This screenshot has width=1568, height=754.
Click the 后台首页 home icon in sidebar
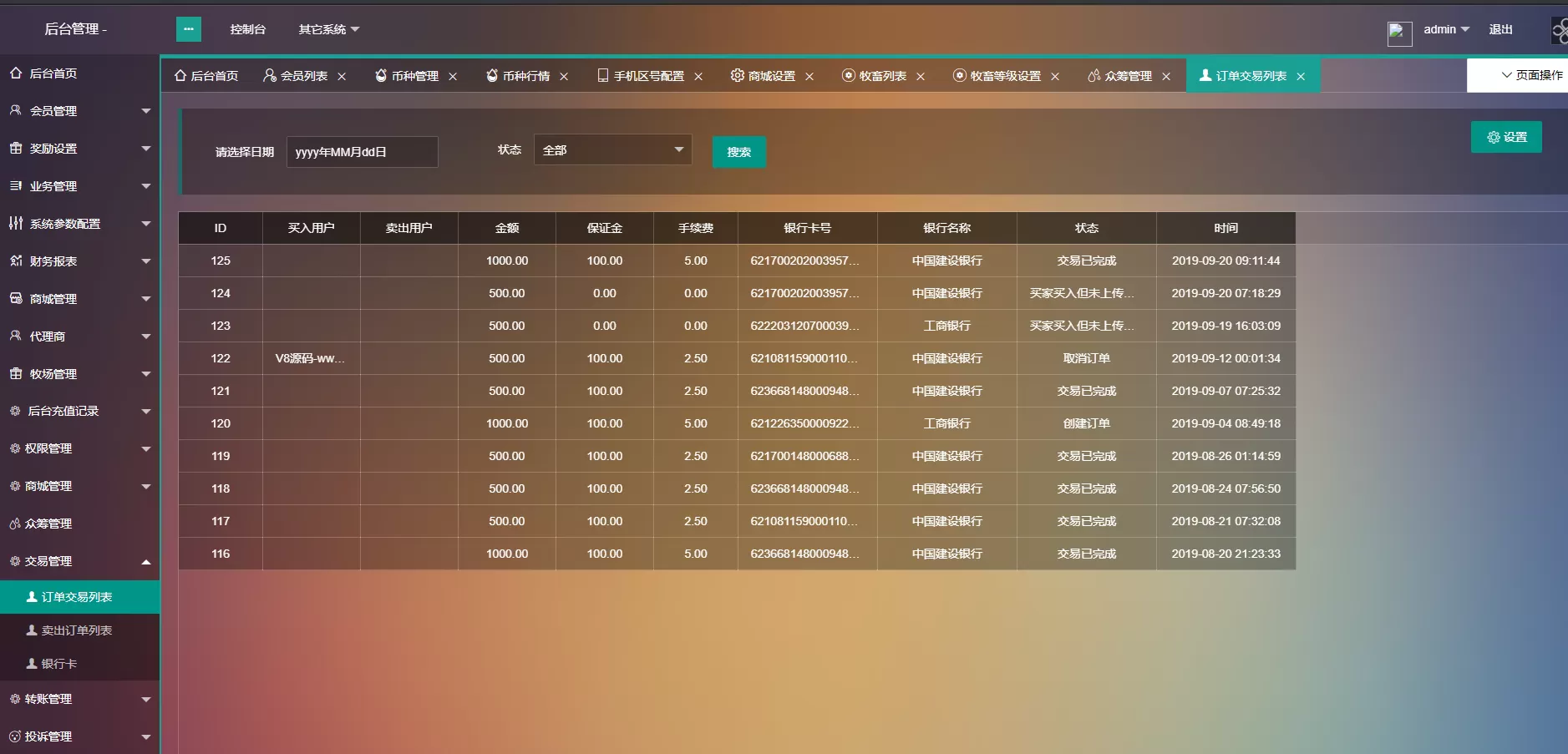click(x=16, y=73)
